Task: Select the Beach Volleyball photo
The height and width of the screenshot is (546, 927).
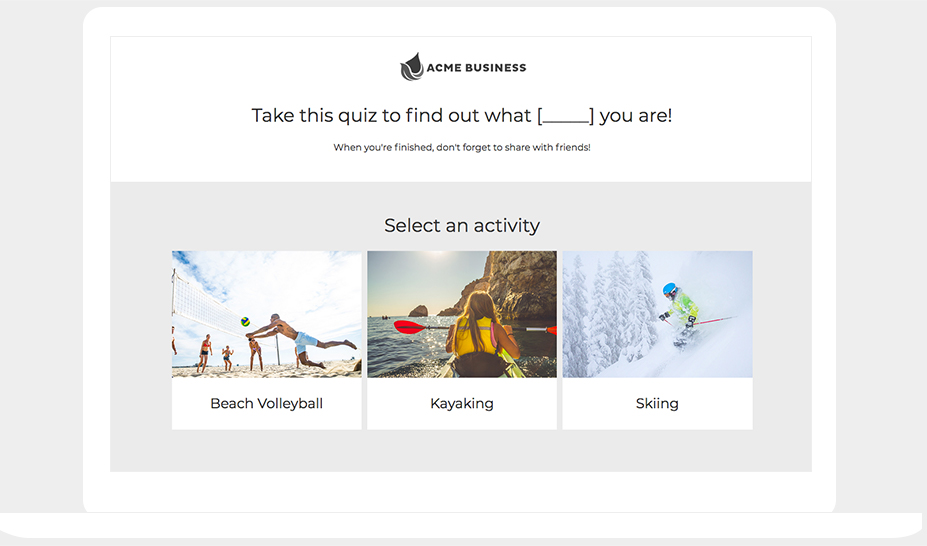Action: click(266, 313)
